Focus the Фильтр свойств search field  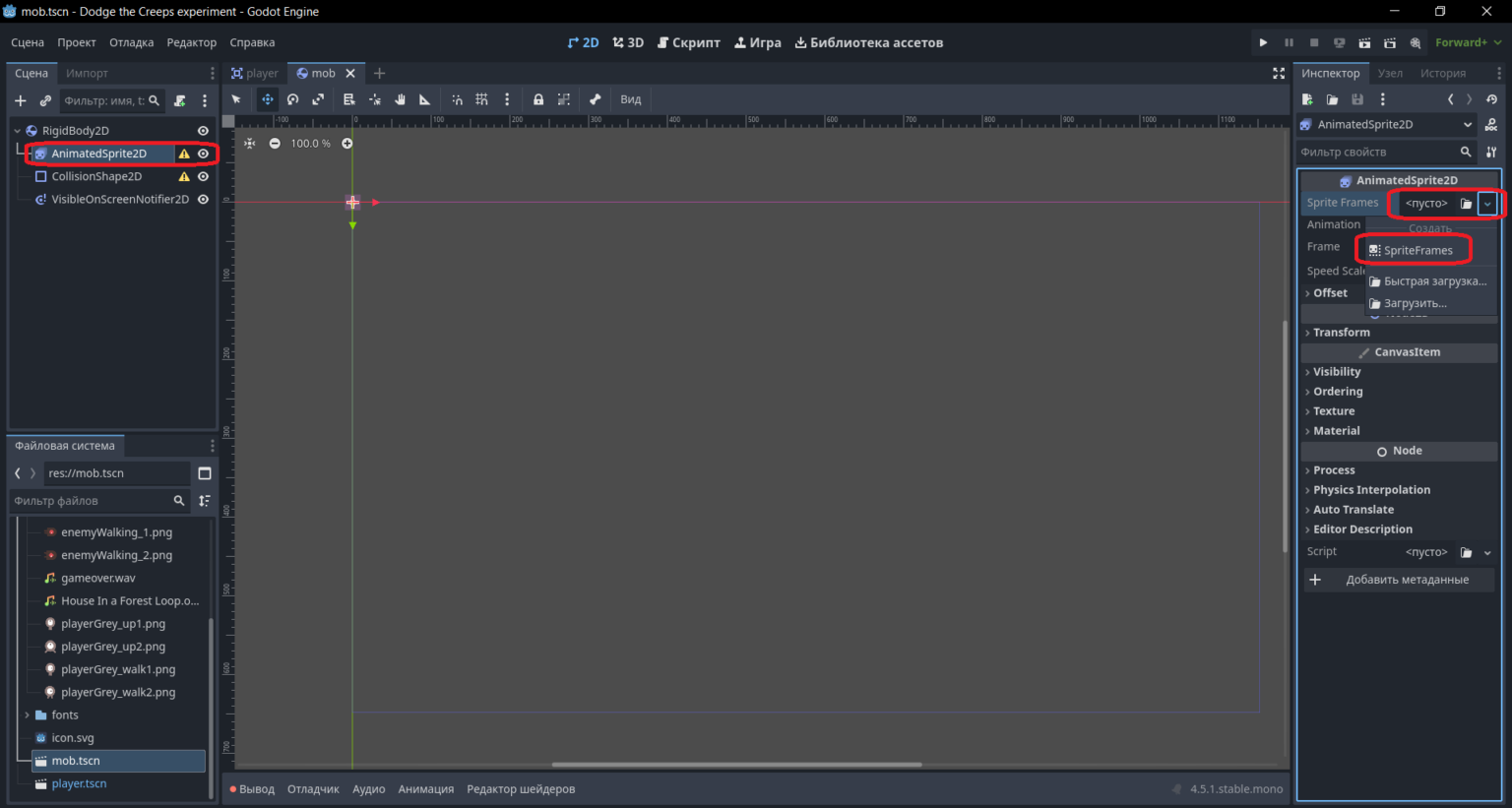1378,152
